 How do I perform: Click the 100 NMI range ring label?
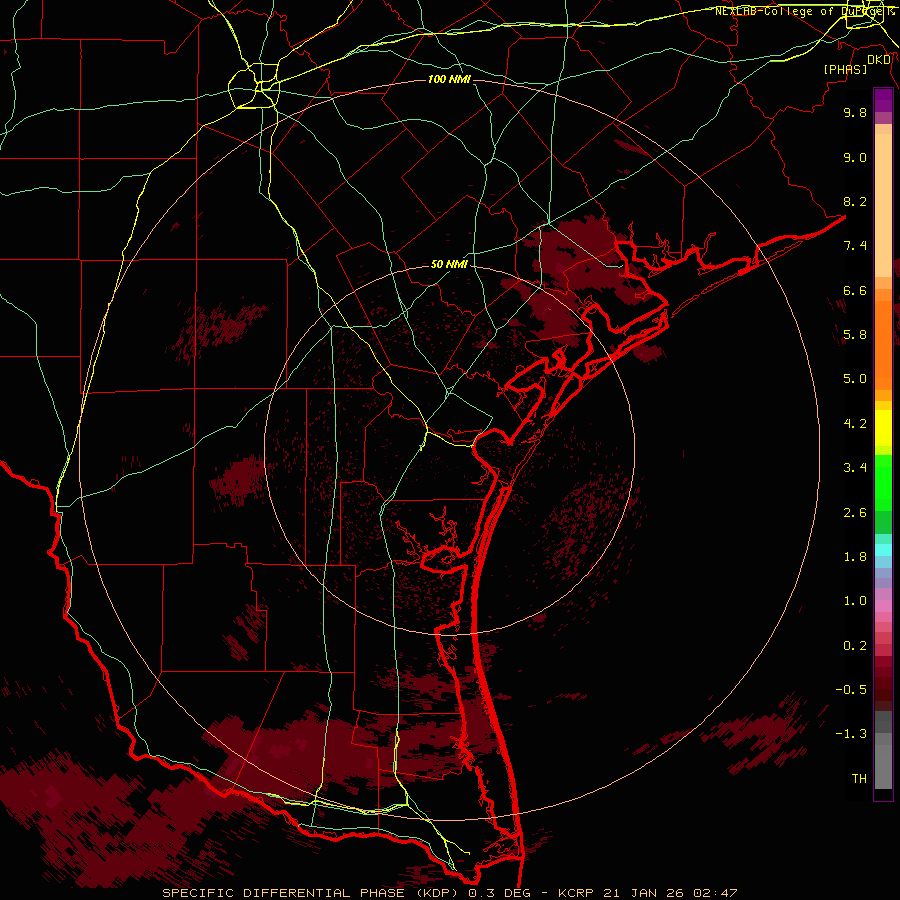(x=449, y=79)
